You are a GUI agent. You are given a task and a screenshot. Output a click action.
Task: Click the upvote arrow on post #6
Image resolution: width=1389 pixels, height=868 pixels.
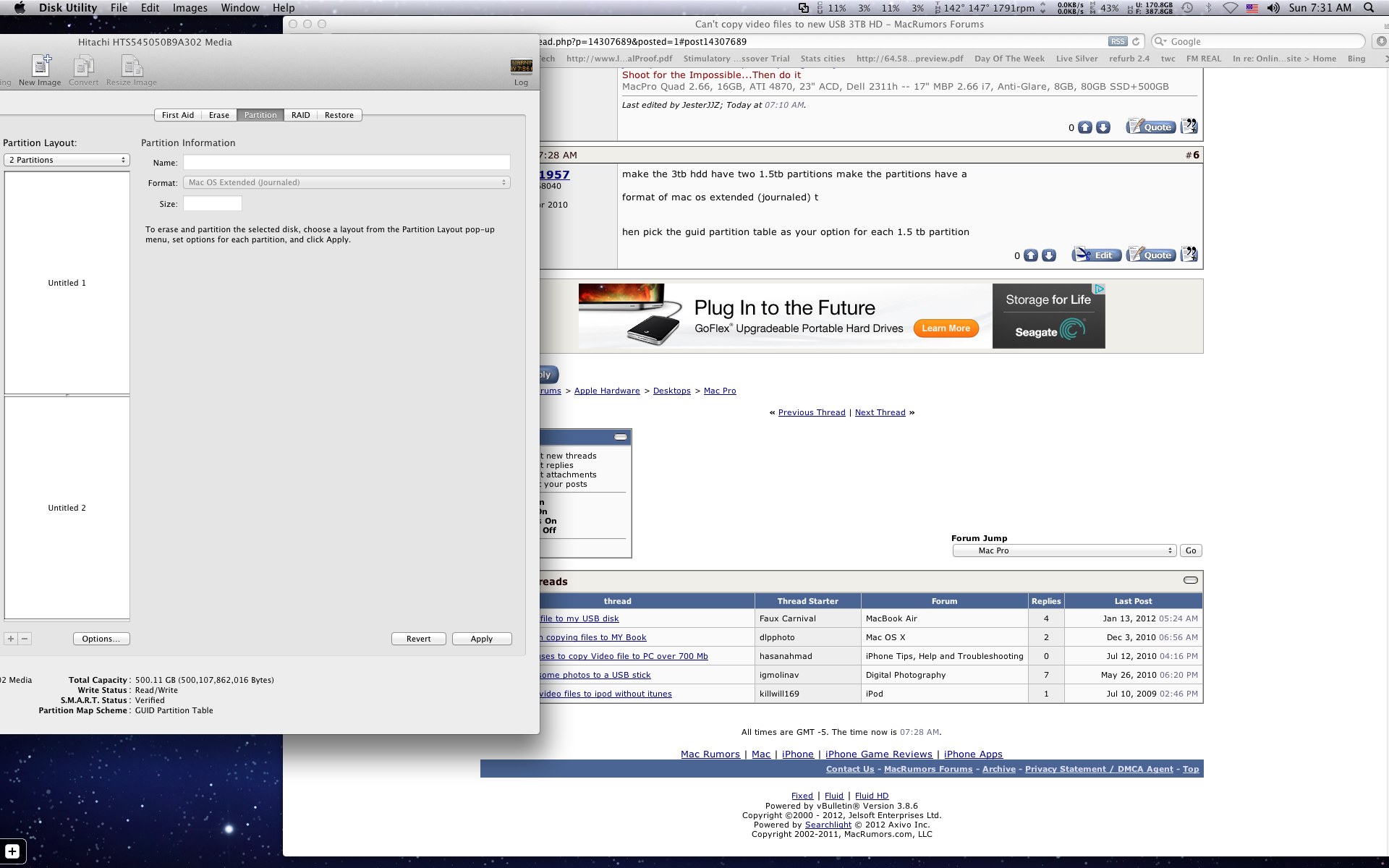(1031, 255)
